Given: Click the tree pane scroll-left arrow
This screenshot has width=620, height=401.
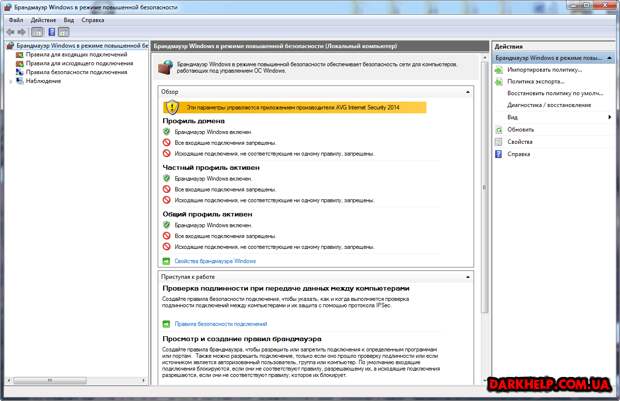Looking at the screenshot, I should click(9, 380).
